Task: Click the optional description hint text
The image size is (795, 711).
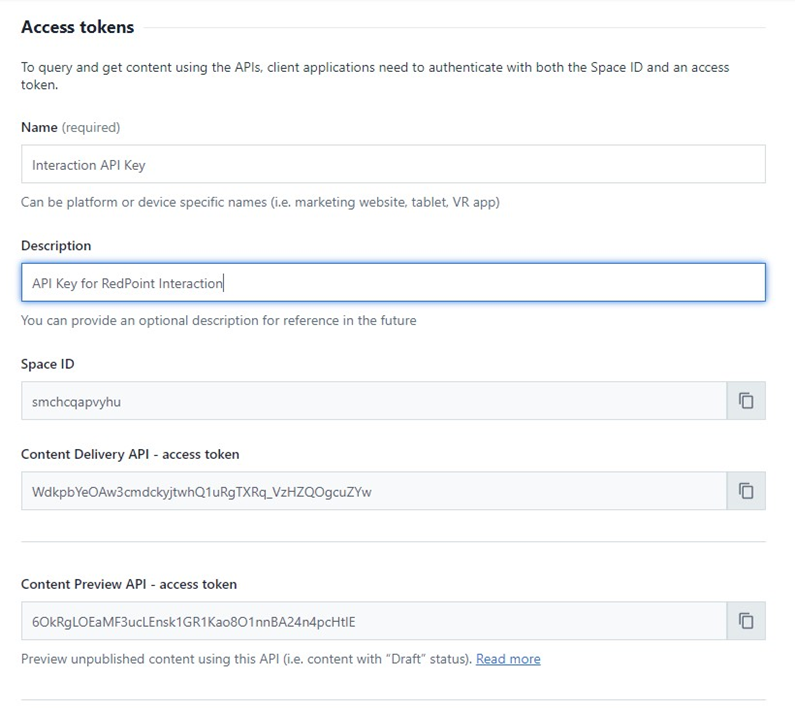Action: (218, 321)
